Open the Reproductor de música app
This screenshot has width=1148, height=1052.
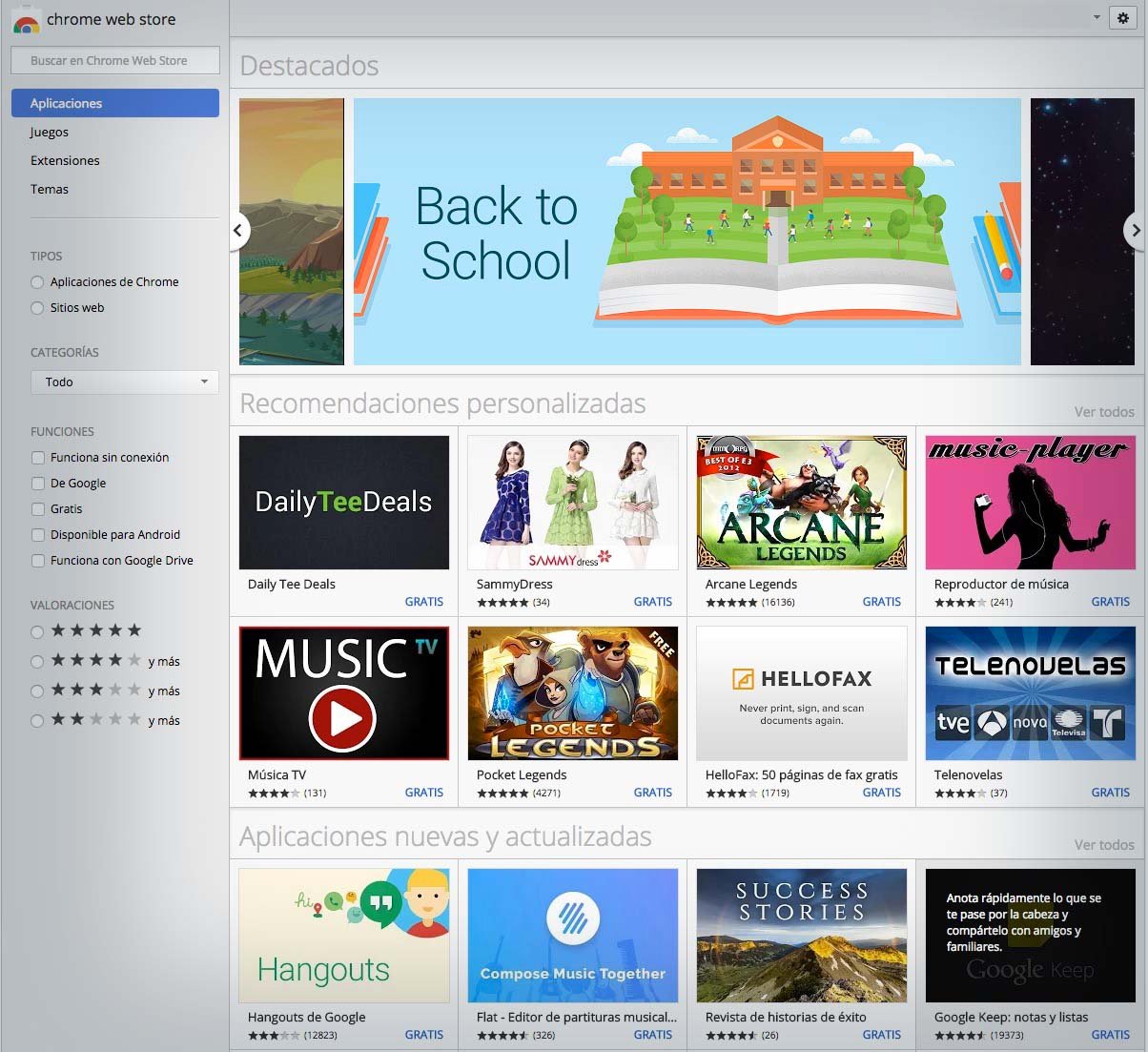[1030, 503]
